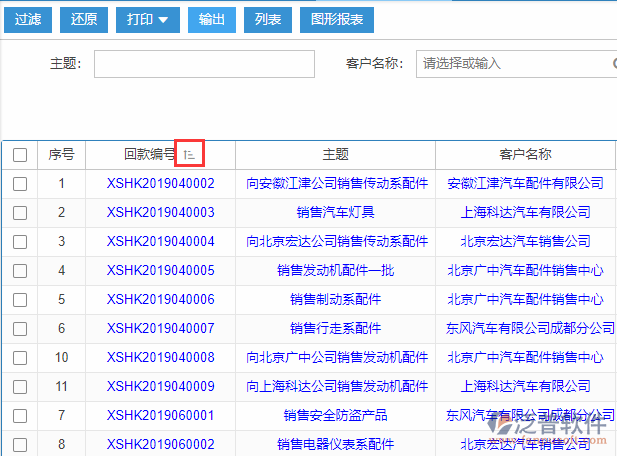Toggle the select-all checkbox in table header
The image size is (617, 456).
coord(20,155)
